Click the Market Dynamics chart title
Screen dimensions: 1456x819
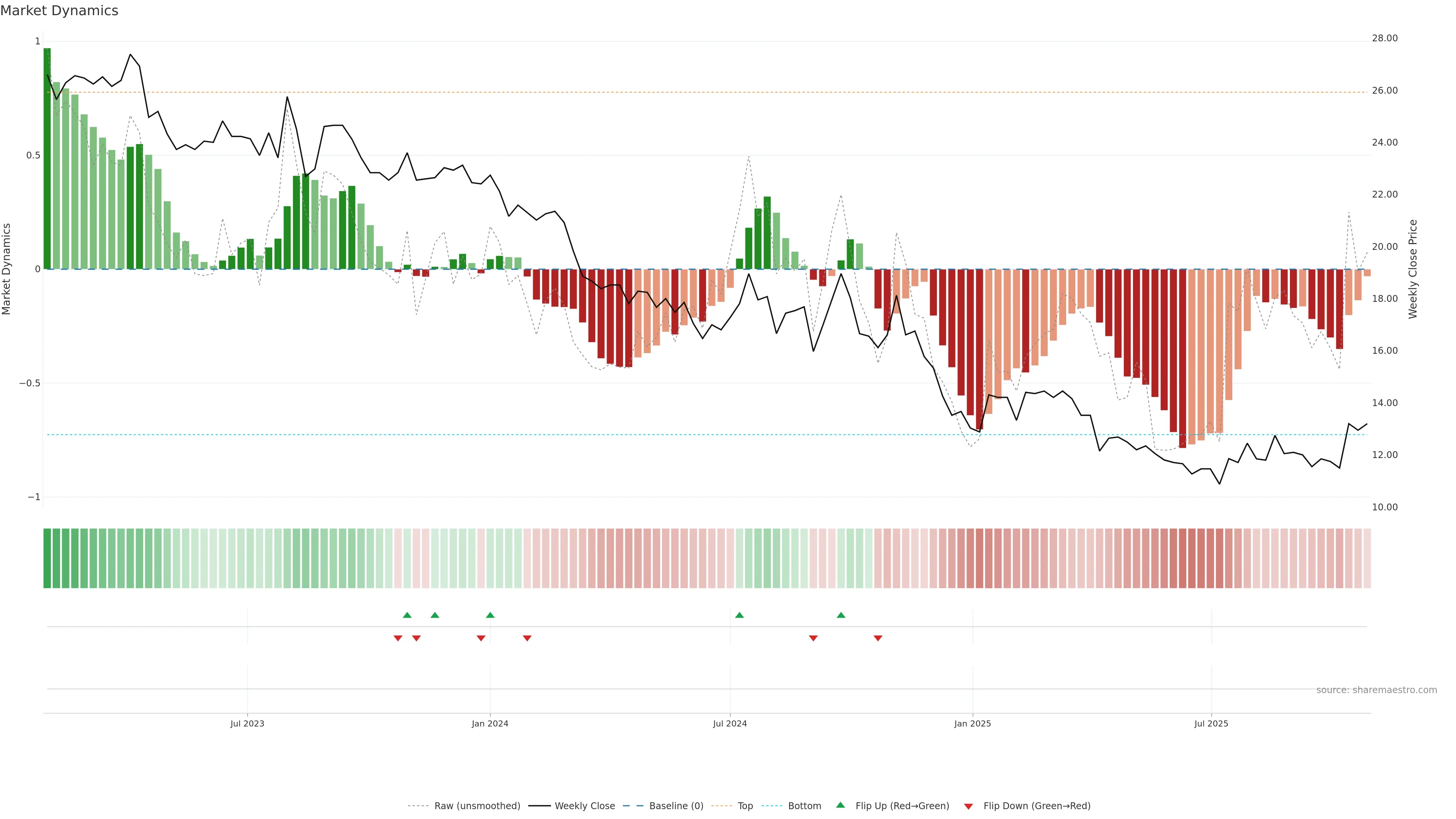[x=60, y=11]
